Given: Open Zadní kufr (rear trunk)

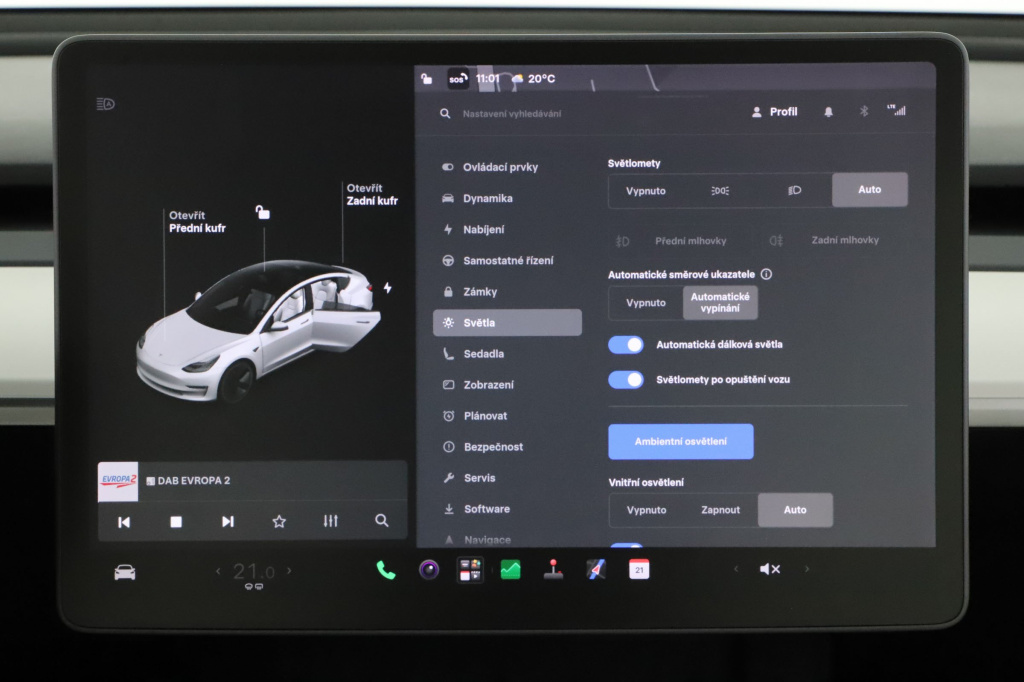Looking at the screenshot, I should (372, 195).
